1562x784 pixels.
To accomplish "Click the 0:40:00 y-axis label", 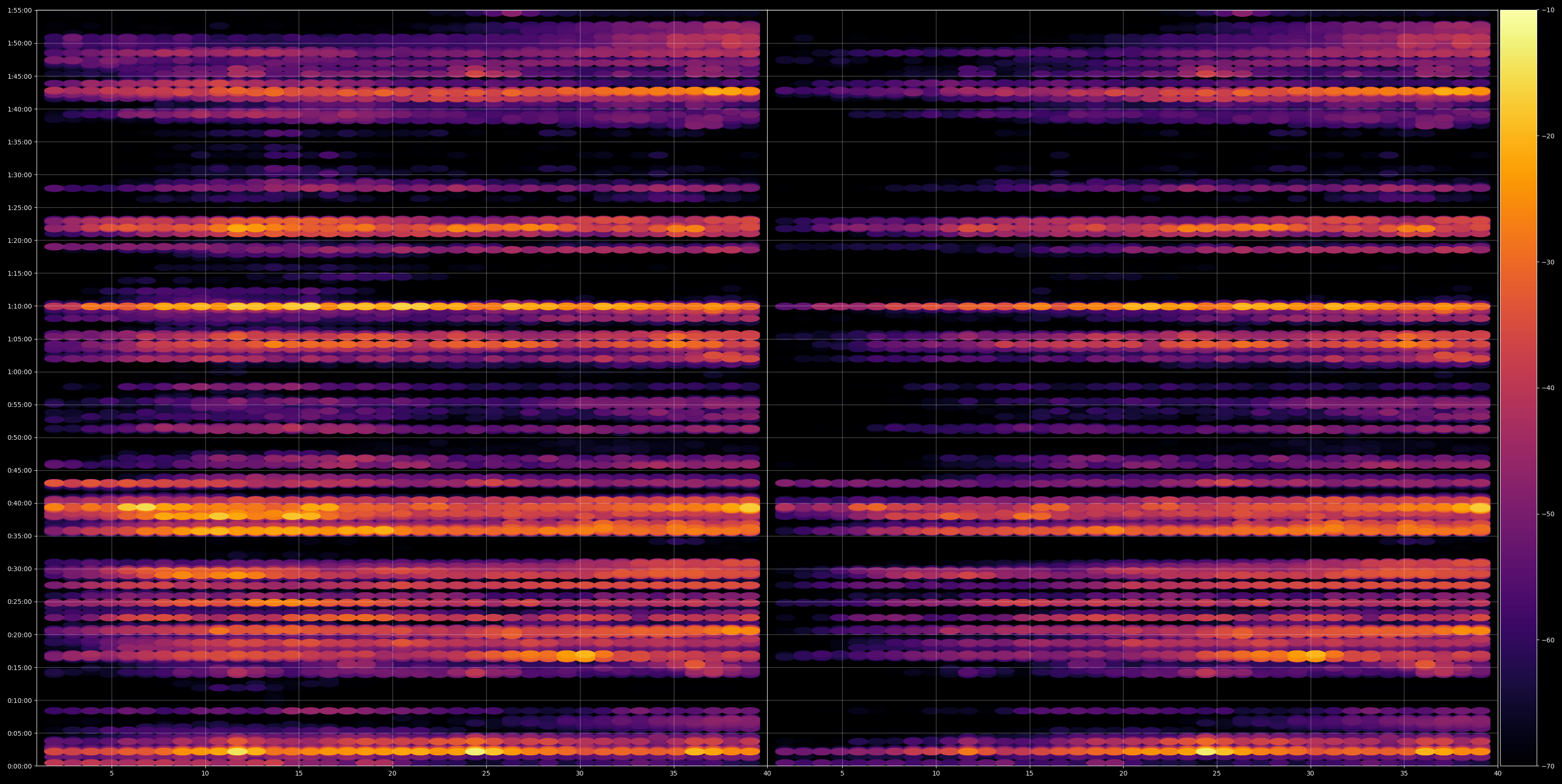I will coord(19,503).
